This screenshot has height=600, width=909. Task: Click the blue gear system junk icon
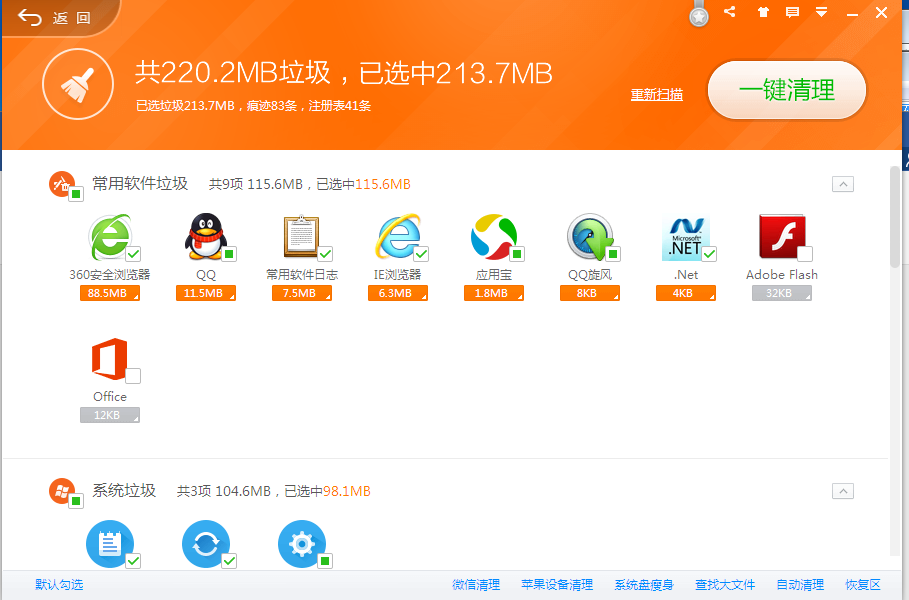coord(301,544)
